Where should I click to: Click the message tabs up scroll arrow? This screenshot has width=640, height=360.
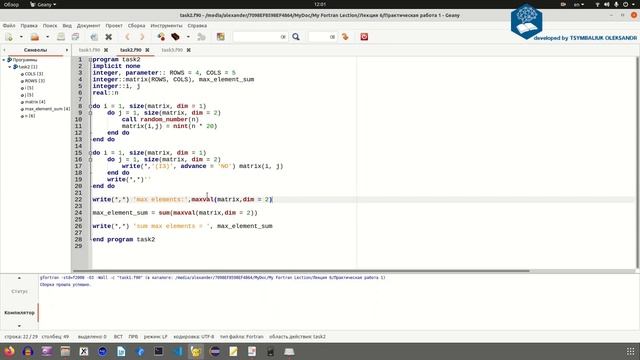19,278
